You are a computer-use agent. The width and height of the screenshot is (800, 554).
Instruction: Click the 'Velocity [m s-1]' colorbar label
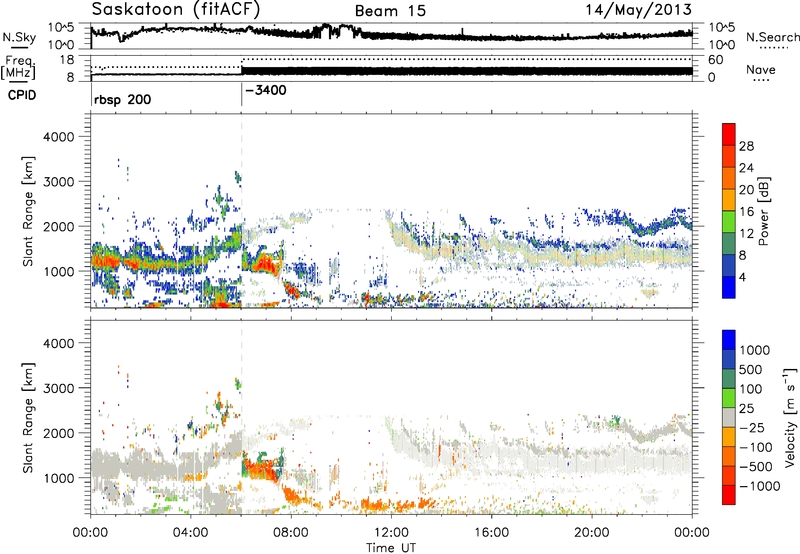[790, 417]
